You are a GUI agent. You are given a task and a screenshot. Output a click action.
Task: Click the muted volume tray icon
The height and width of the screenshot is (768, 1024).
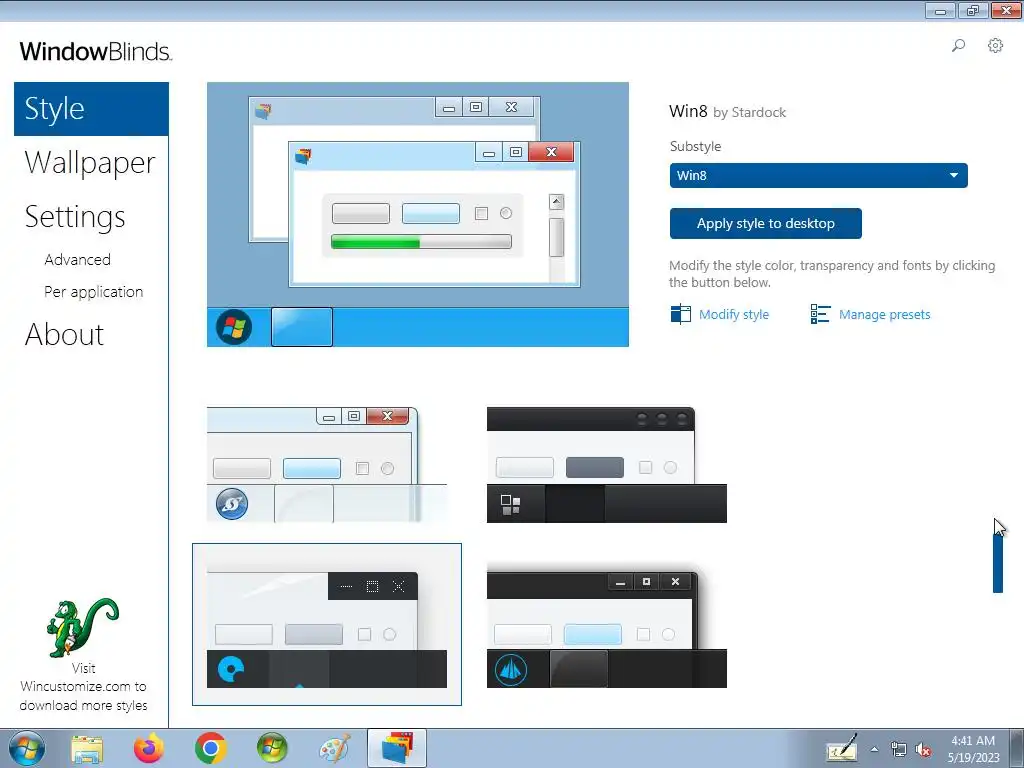coord(923,750)
